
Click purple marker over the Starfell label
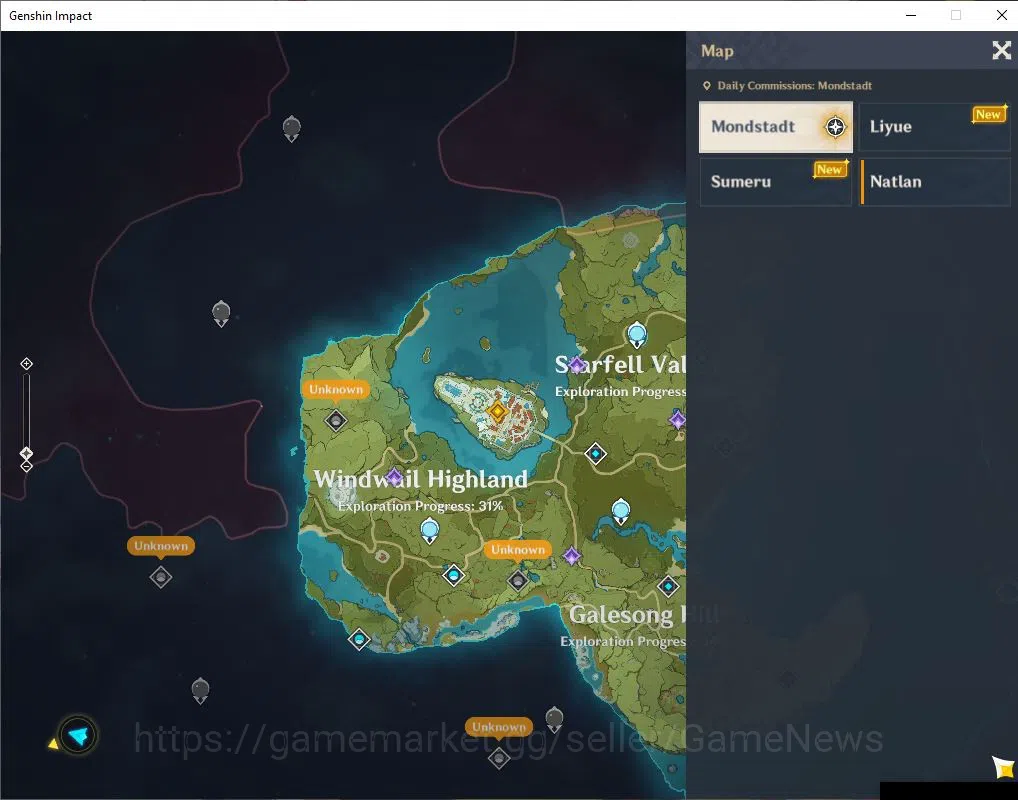(x=577, y=365)
